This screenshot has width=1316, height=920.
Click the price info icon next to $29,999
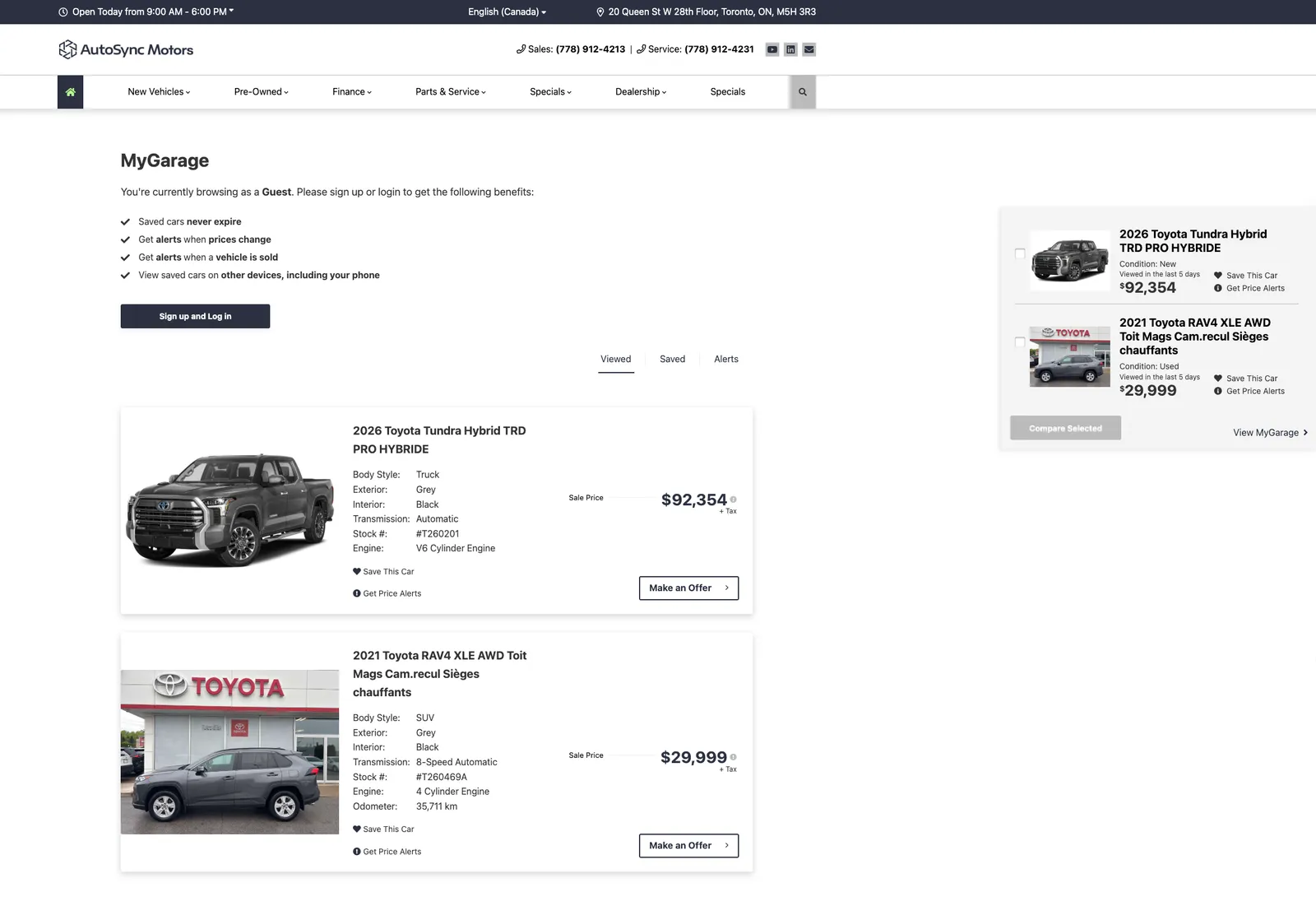click(734, 757)
